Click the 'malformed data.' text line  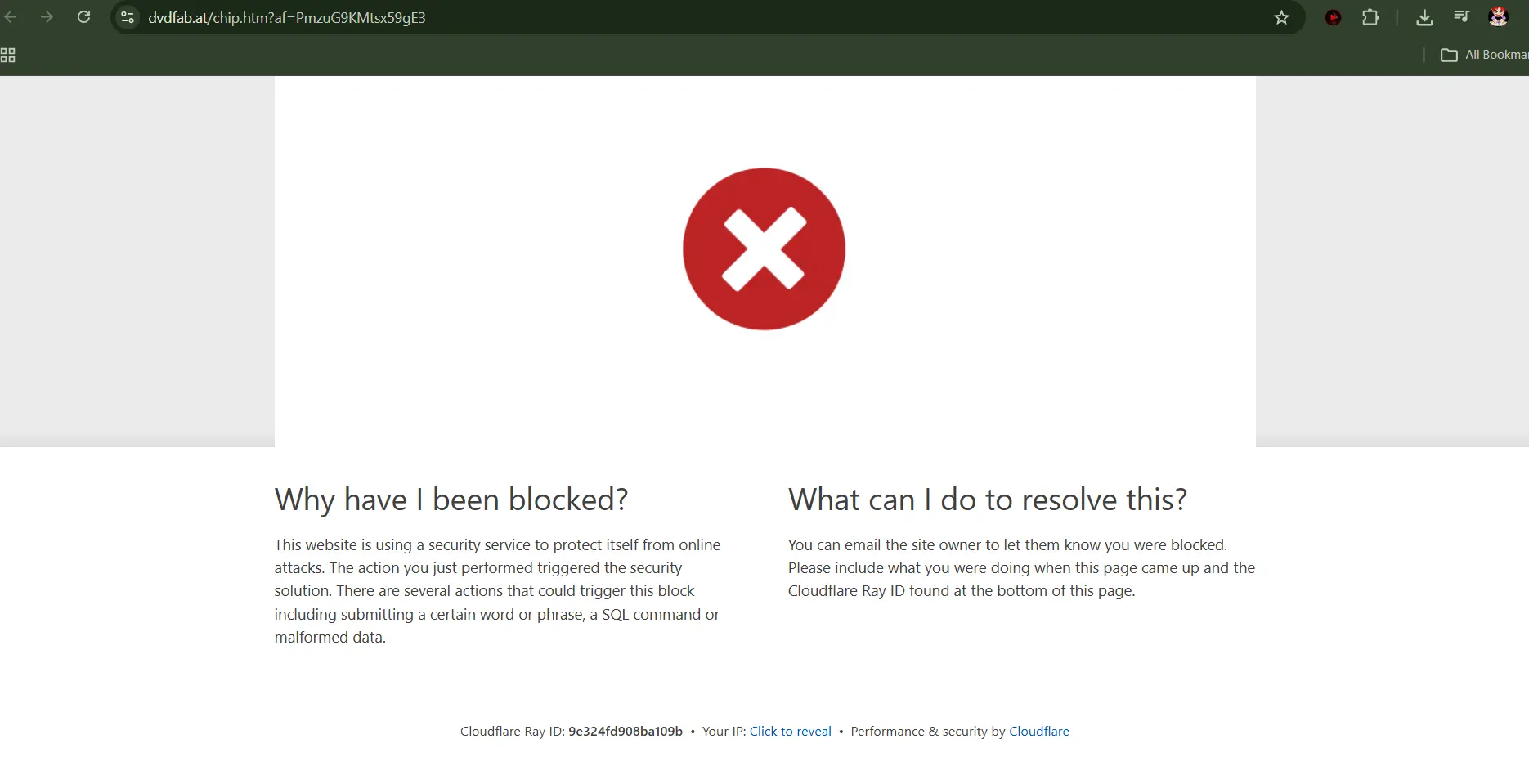point(330,637)
